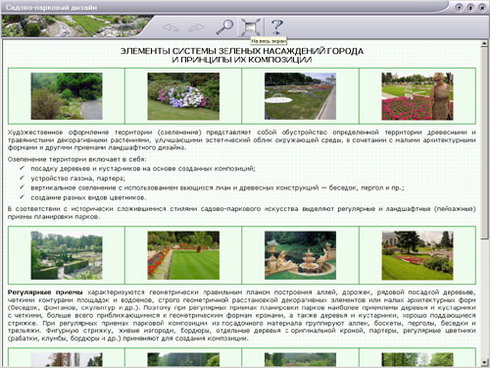Image resolution: width=490 pixels, height=368 pixels.
Task: Open the magnifying glass search tool
Action: [x=224, y=27]
